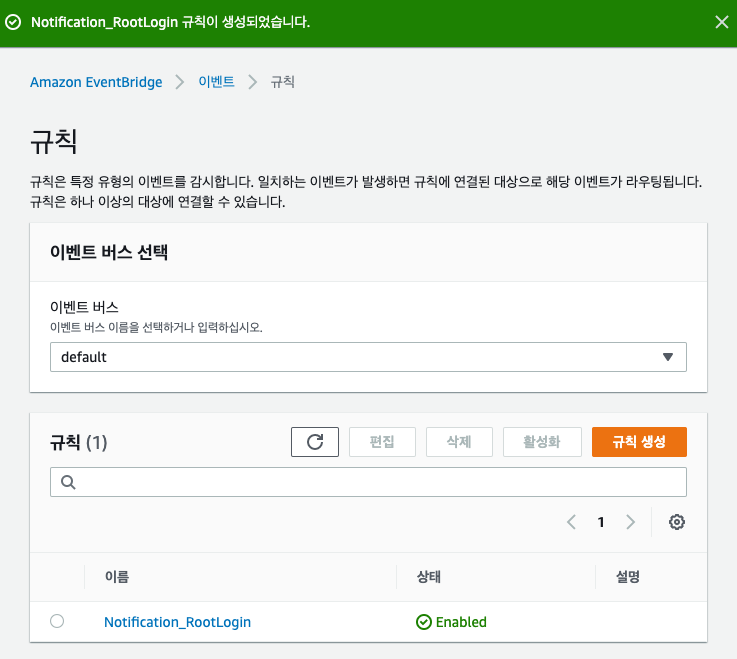Open the 이벤트 breadcrumb link
737x659 pixels.
pyautogui.click(x=216, y=82)
